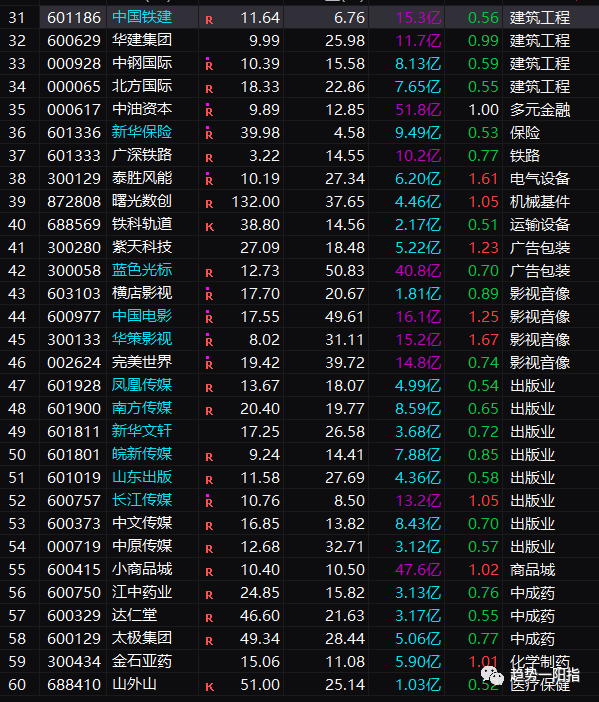Click stock code 601336
Viewport: 599px width, 702px height.
pos(74,133)
